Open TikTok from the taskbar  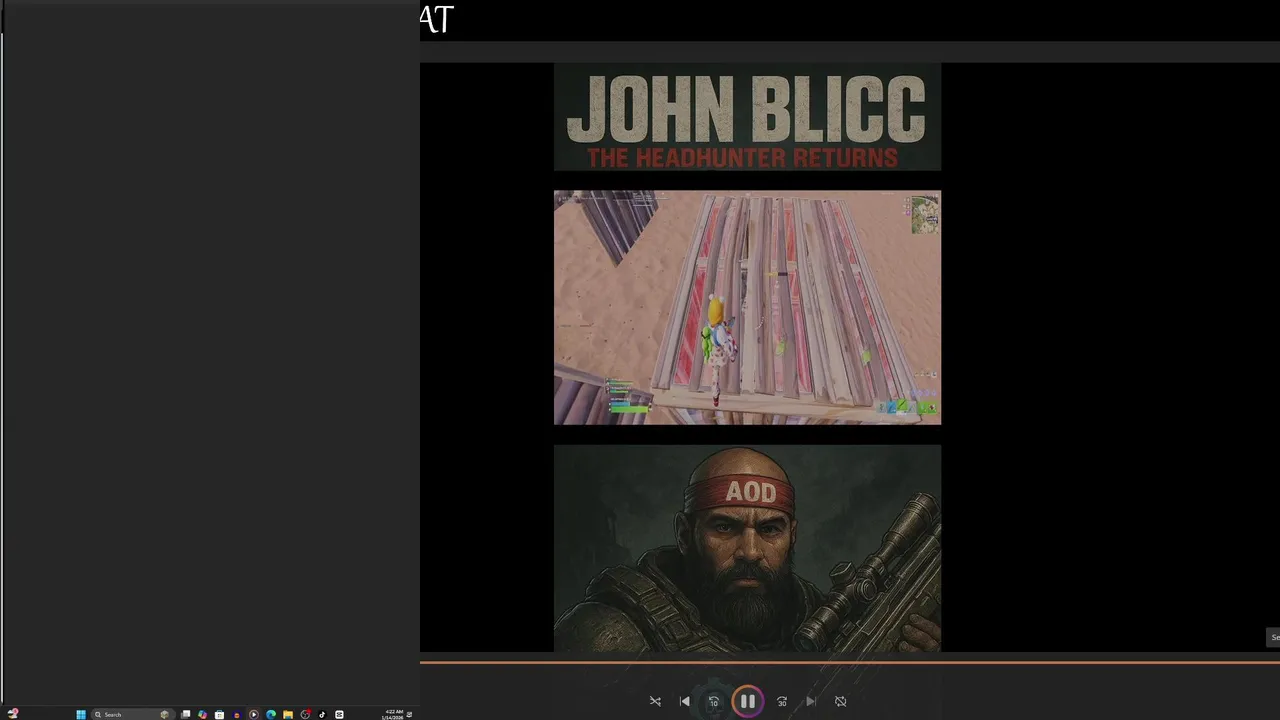[x=322, y=714]
